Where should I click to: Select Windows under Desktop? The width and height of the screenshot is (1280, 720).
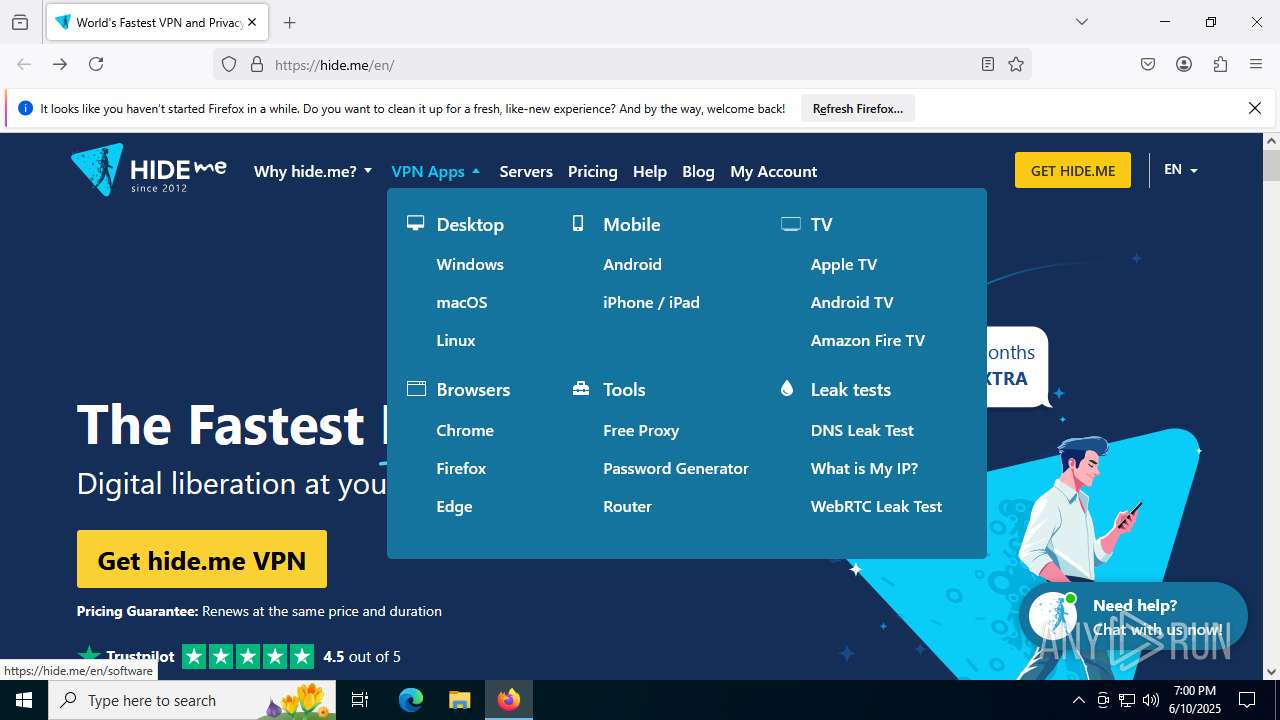[x=470, y=264]
